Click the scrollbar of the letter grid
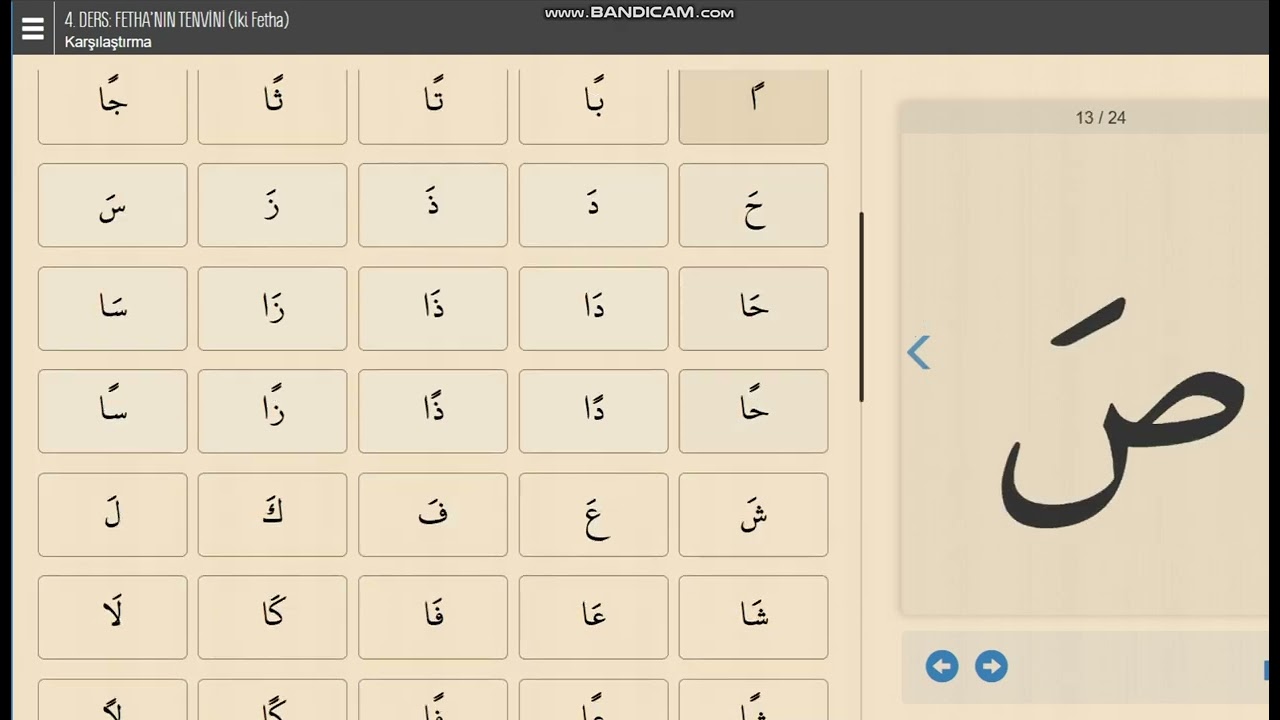Screen dimensions: 1280x720 [x=861, y=307]
